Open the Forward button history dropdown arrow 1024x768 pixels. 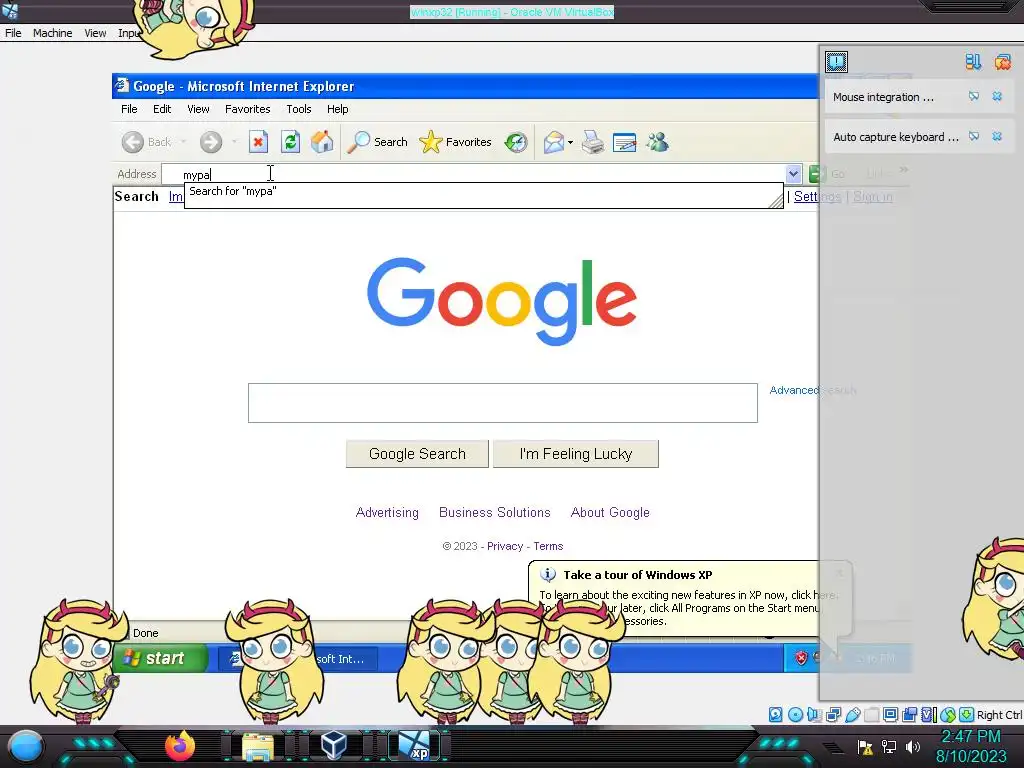234,142
